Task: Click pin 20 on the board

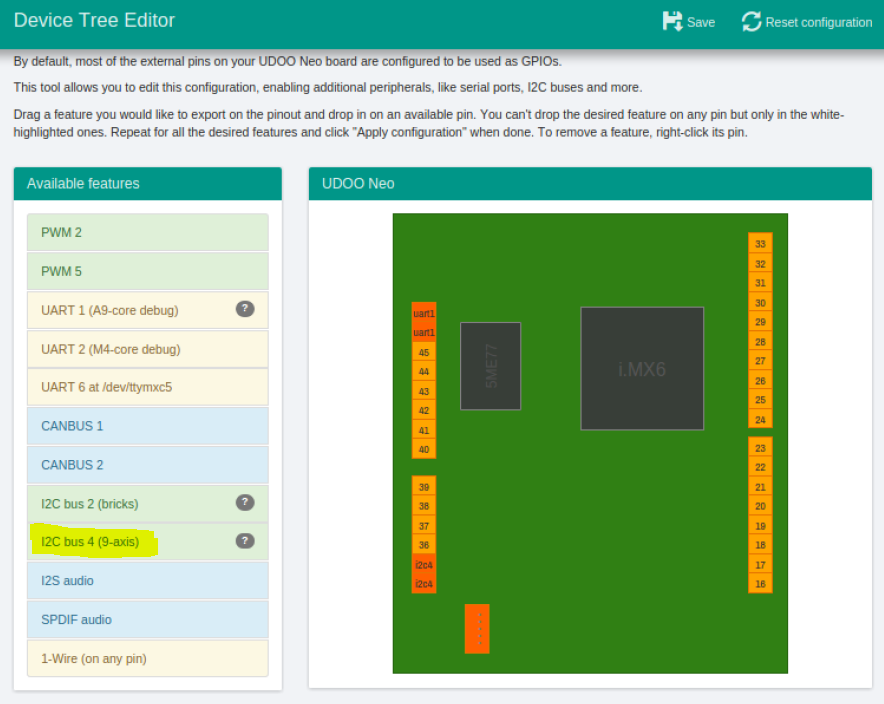Action: point(761,506)
